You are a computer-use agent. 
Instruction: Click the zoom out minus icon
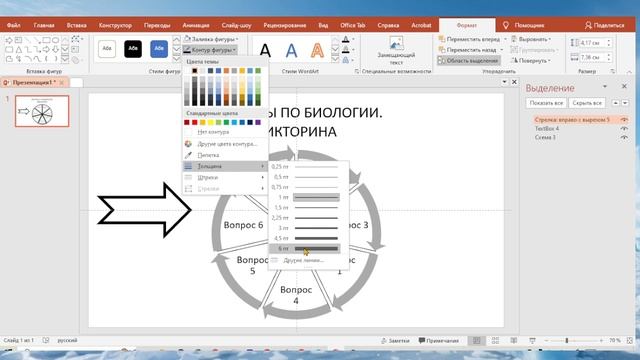(x=546, y=340)
